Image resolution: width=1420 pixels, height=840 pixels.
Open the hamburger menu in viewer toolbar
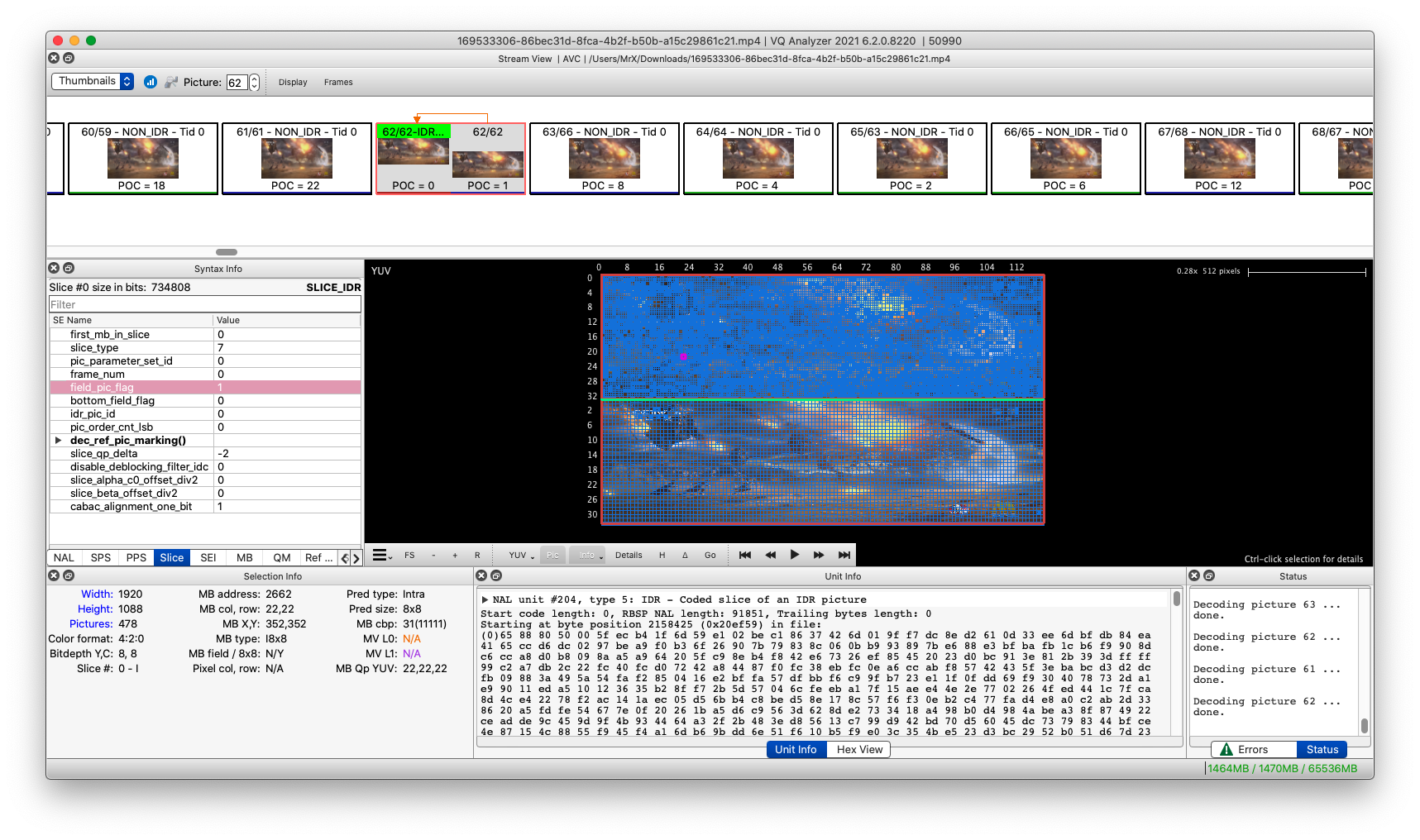click(381, 555)
